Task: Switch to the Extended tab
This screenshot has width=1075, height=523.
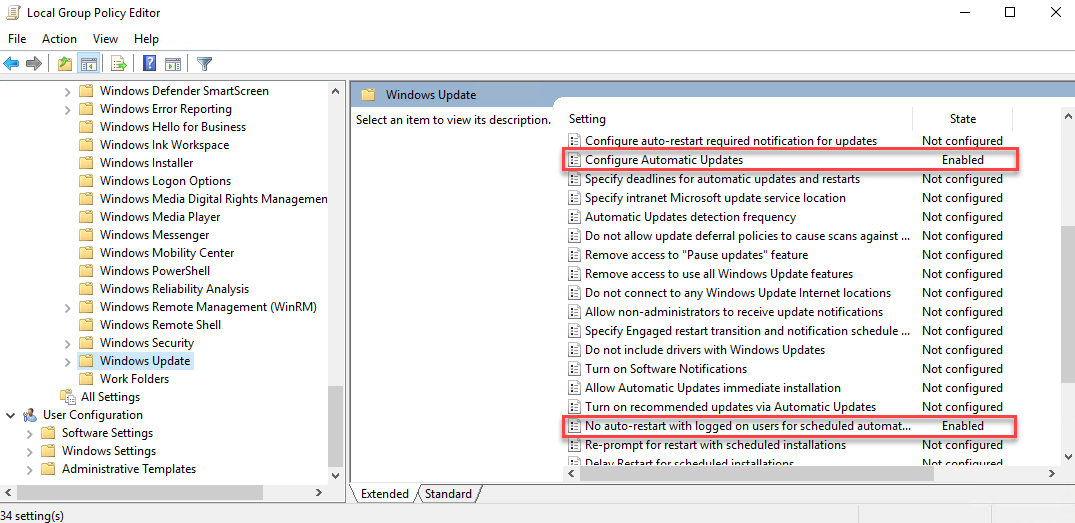Action: [384, 494]
